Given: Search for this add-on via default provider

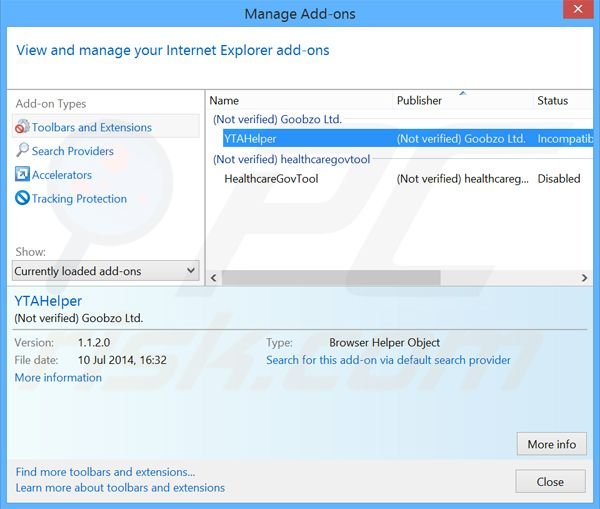Looking at the screenshot, I should [x=388, y=360].
